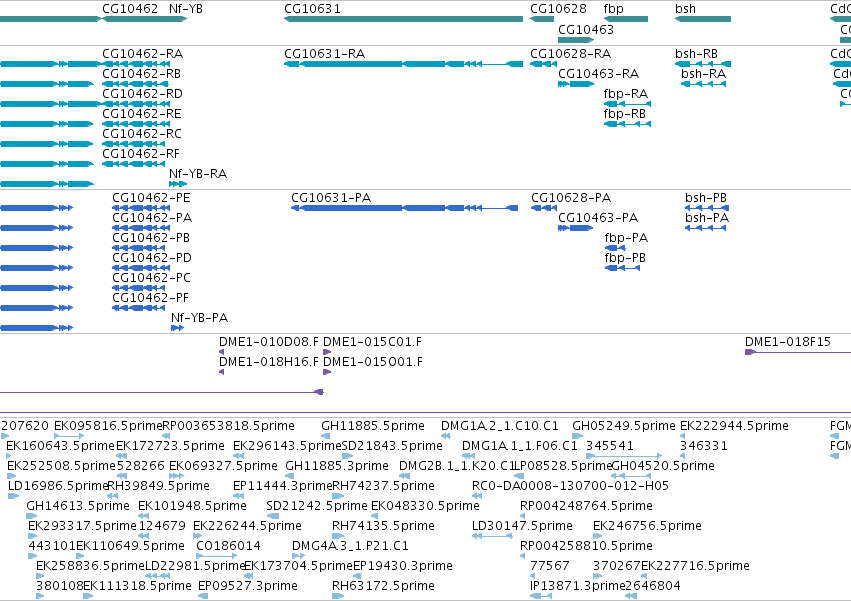Click the GH11885.3prime EST label
Image resolution: width=851 pixels, height=601 pixels.
(337, 466)
